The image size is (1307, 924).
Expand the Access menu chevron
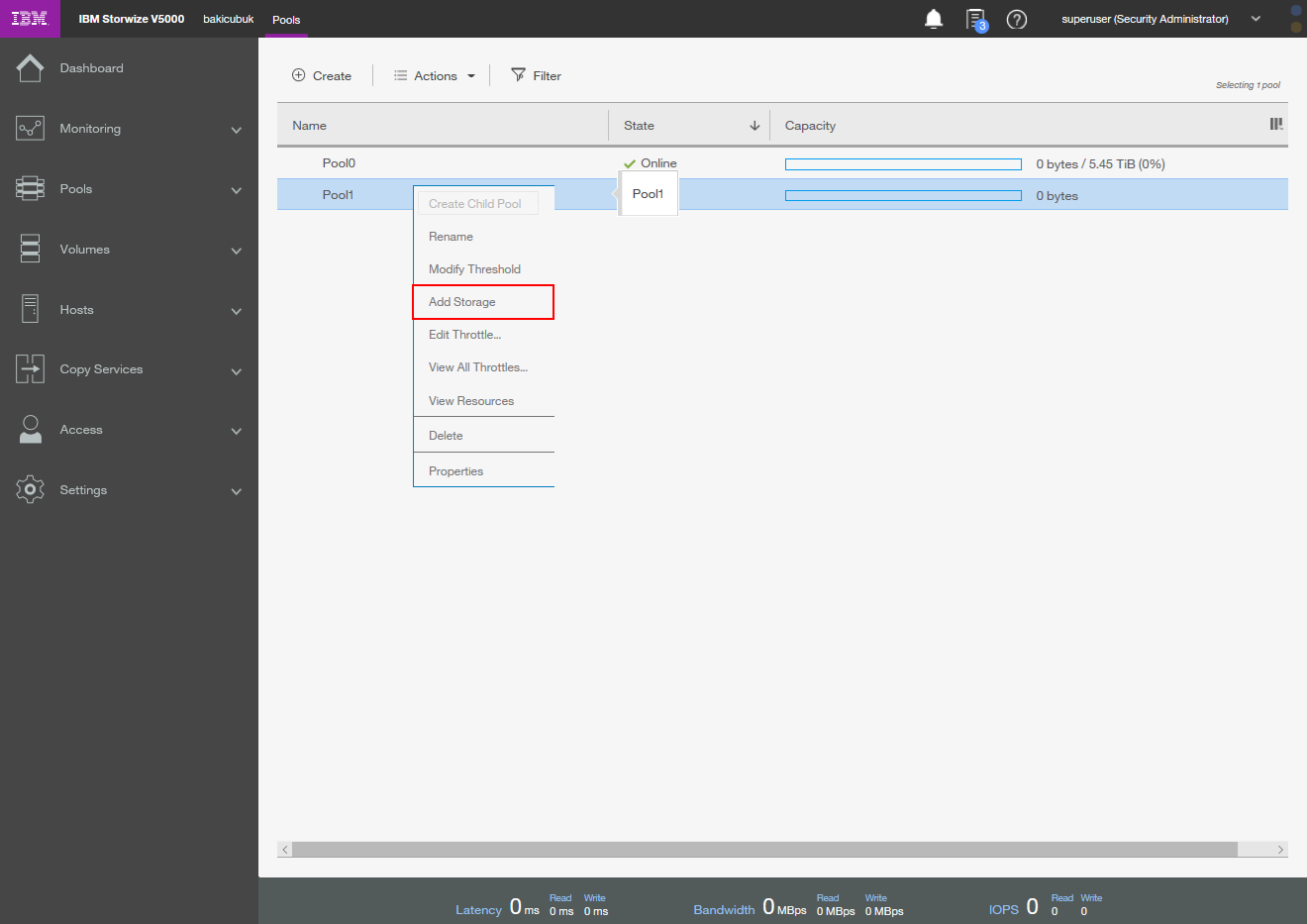pos(236,431)
